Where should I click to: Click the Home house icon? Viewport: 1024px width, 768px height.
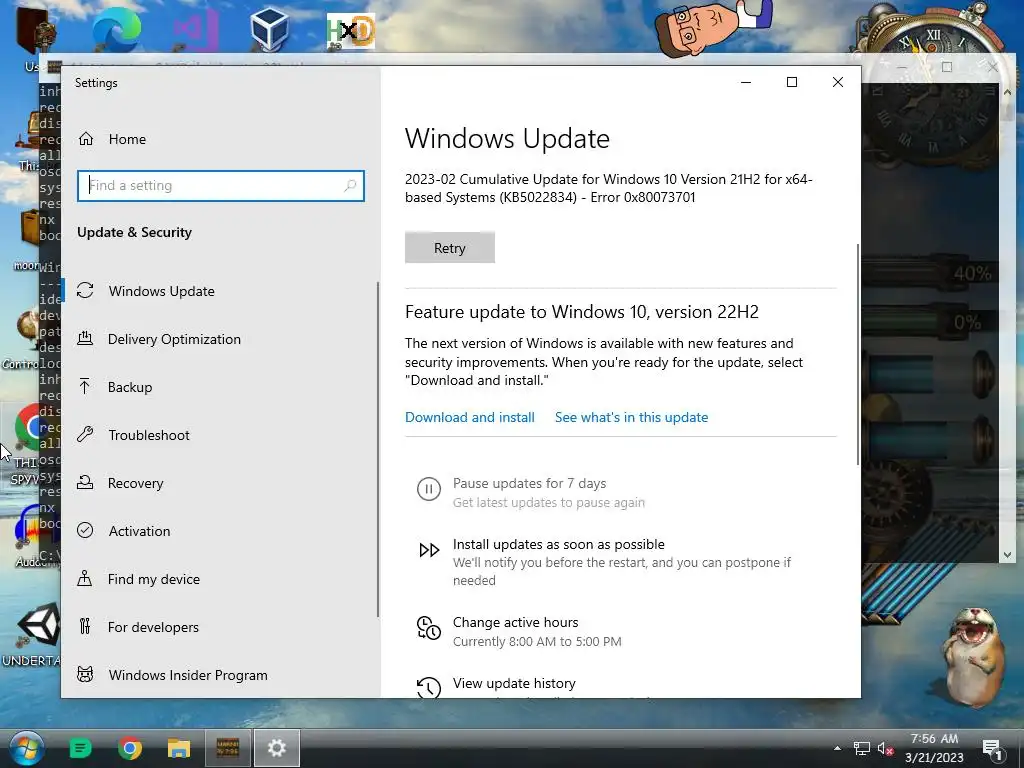86,139
